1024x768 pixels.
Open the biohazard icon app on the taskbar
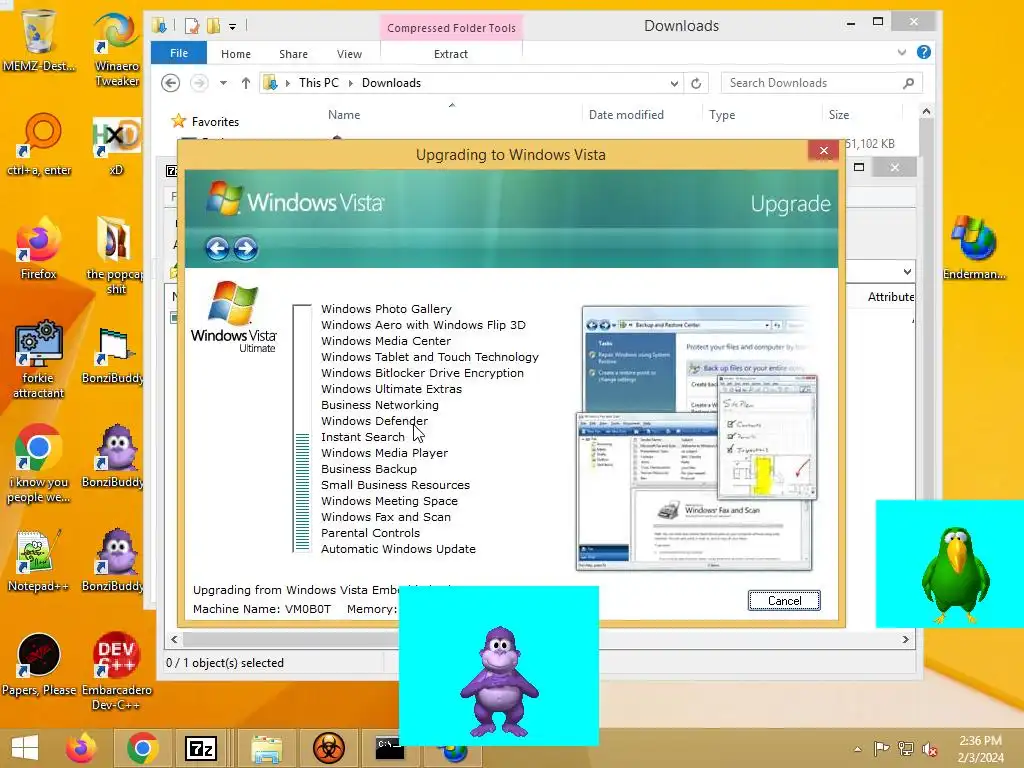(x=328, y=748)
